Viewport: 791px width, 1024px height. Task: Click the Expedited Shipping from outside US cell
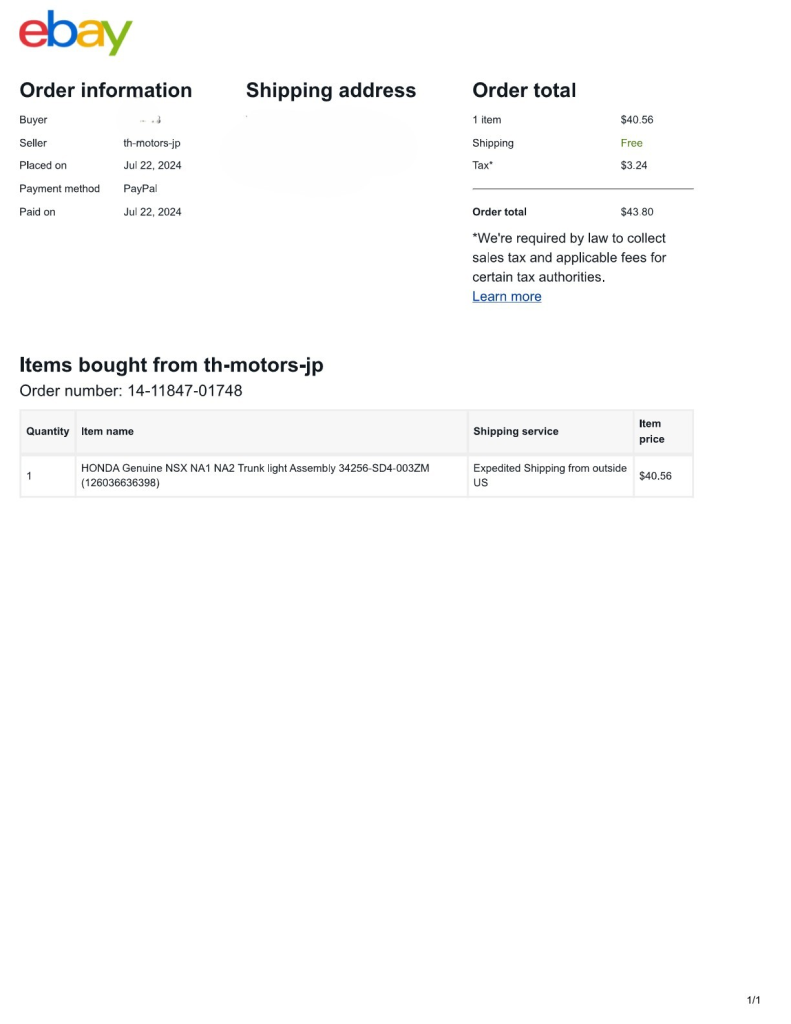pos(549,475)
